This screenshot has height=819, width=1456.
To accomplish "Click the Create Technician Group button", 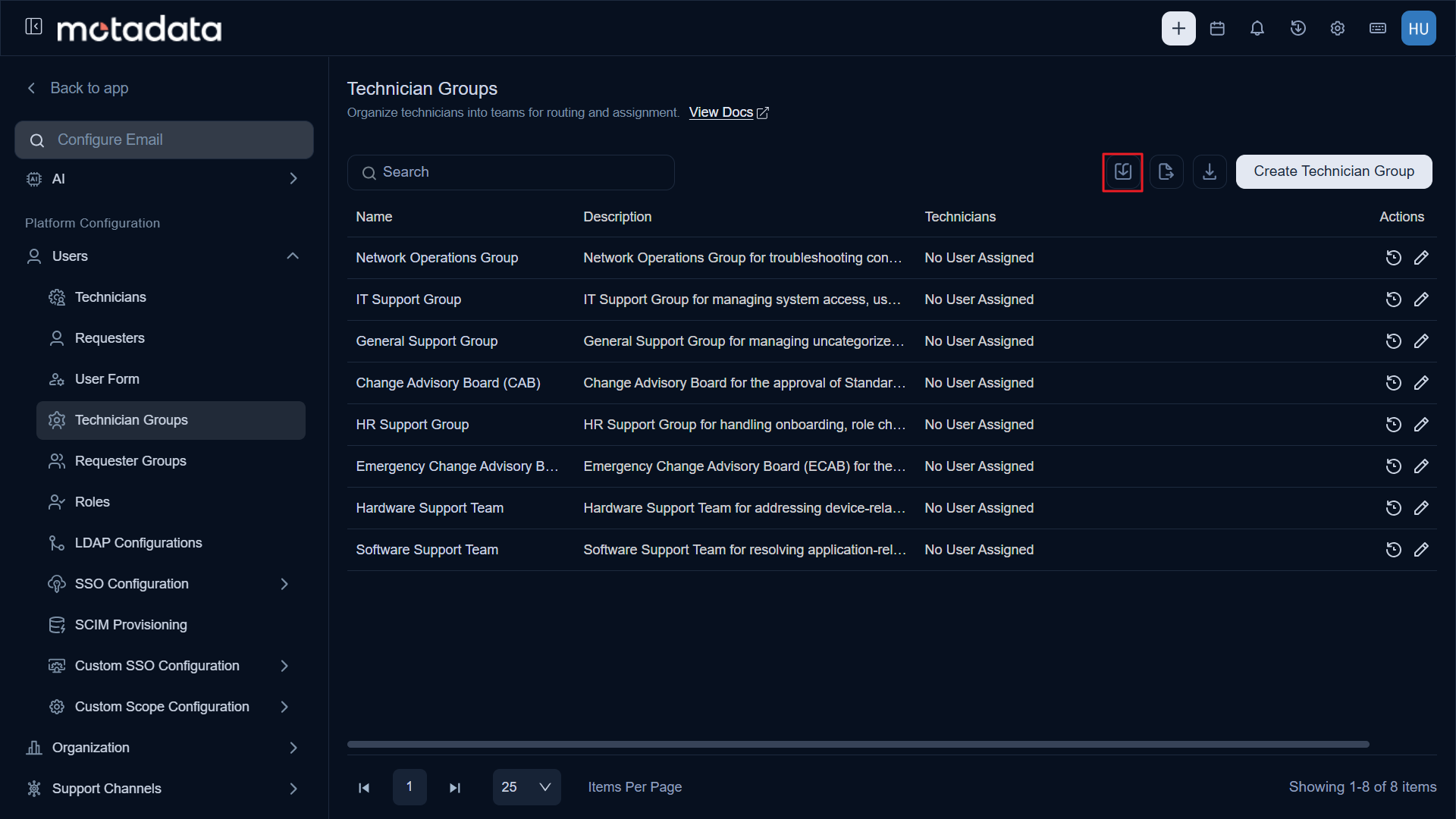I will [x=1334, y=172].
